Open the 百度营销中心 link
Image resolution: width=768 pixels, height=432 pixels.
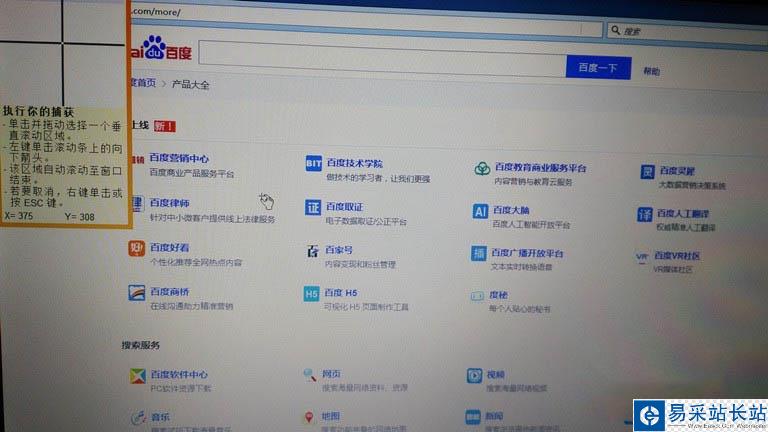point(179,158)
